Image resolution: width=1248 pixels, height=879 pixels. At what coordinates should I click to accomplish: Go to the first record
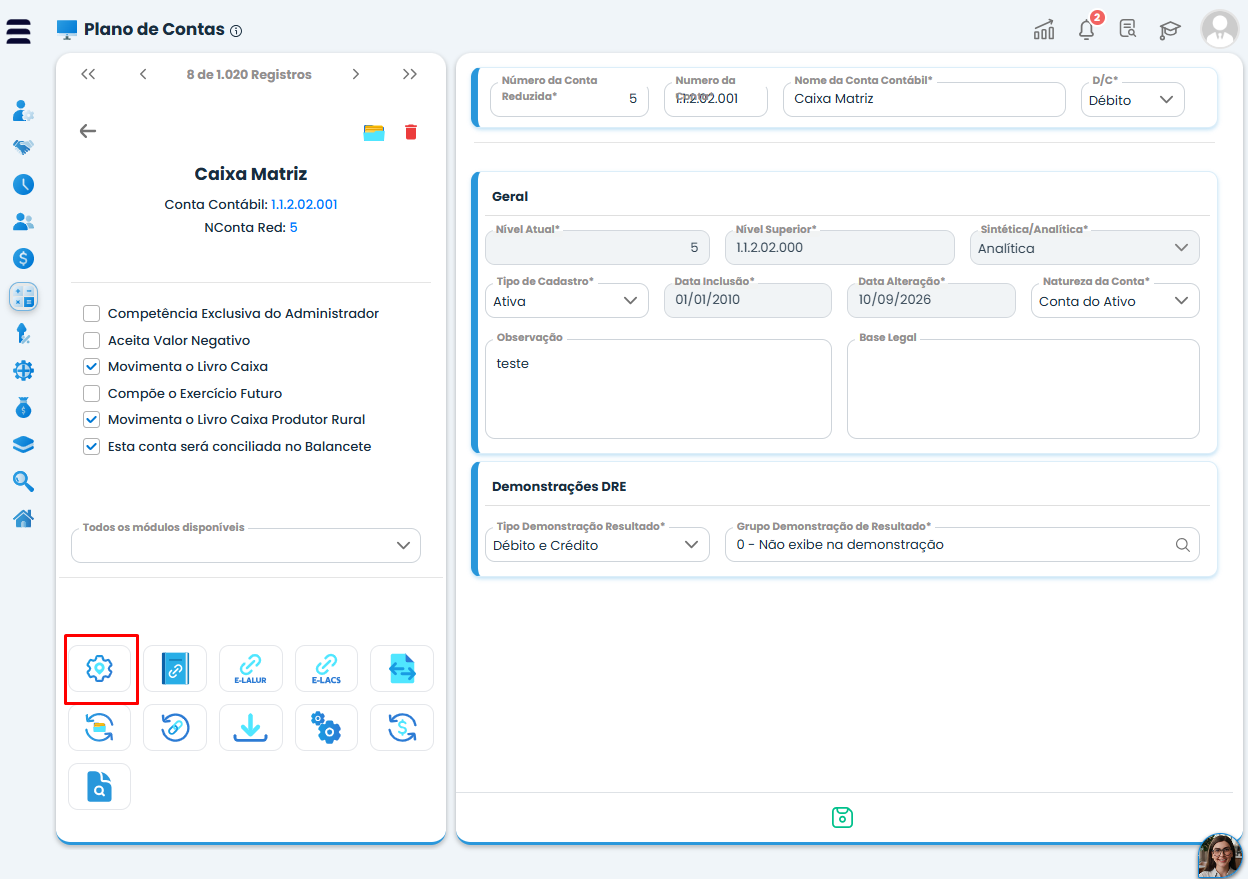(x=88, y=74)
